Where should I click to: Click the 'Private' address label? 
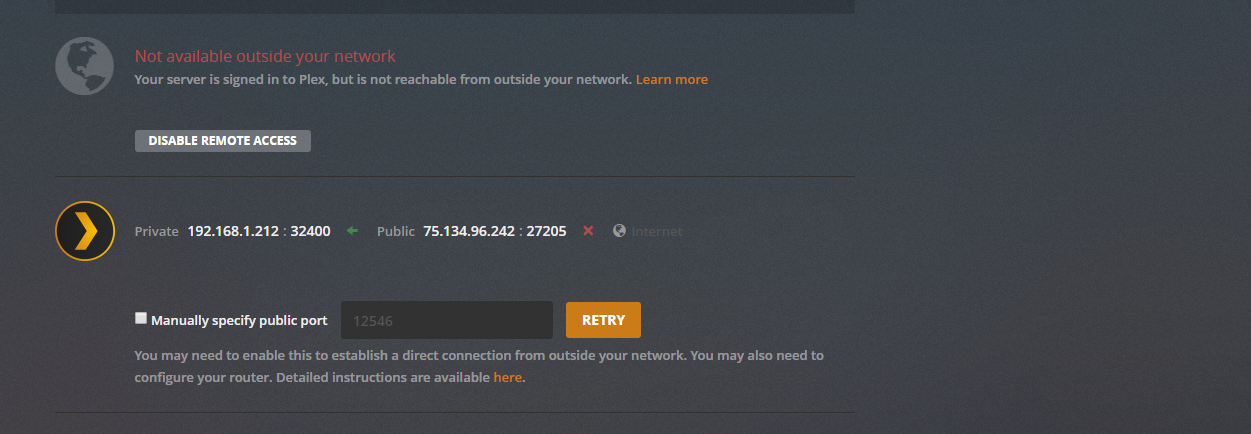coord(157,231)
